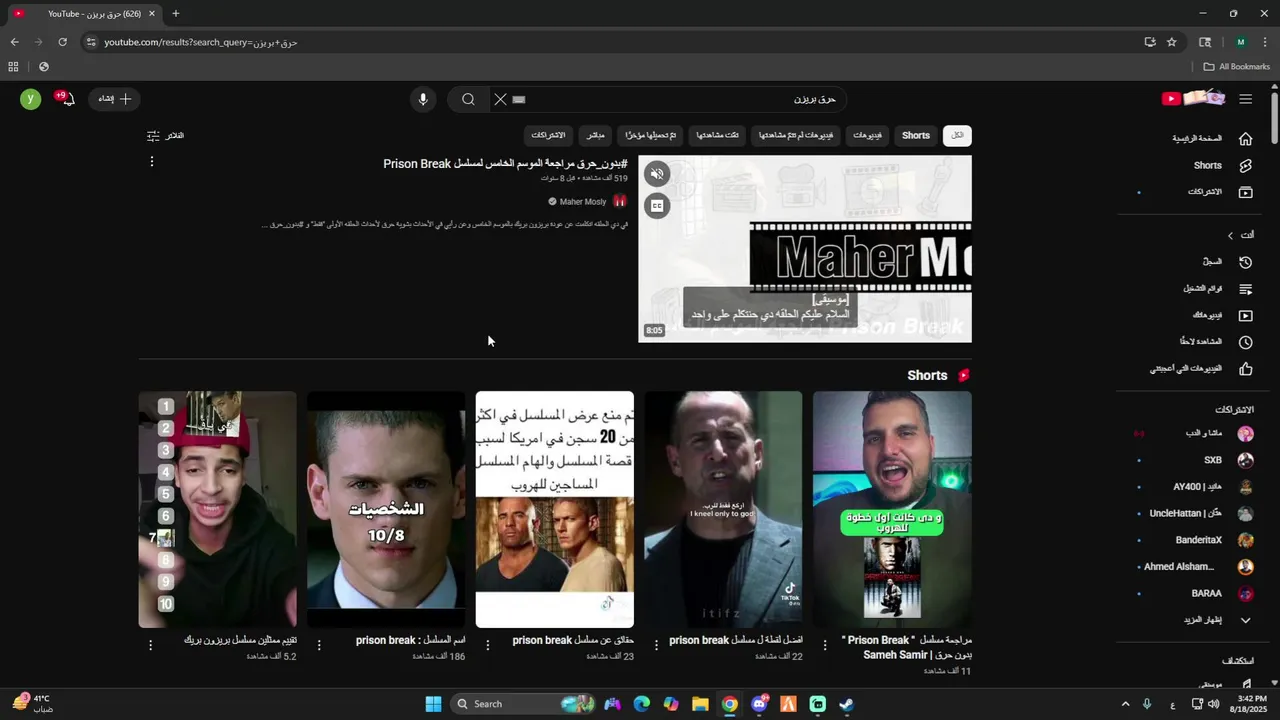Open Windows Start menu
The height and width of the screenshot is (720, 1280).
click(x=433, y=704)
